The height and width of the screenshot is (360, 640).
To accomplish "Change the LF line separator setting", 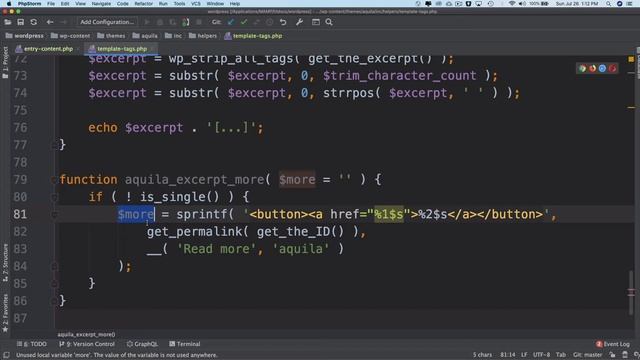I will pos(524,355).
